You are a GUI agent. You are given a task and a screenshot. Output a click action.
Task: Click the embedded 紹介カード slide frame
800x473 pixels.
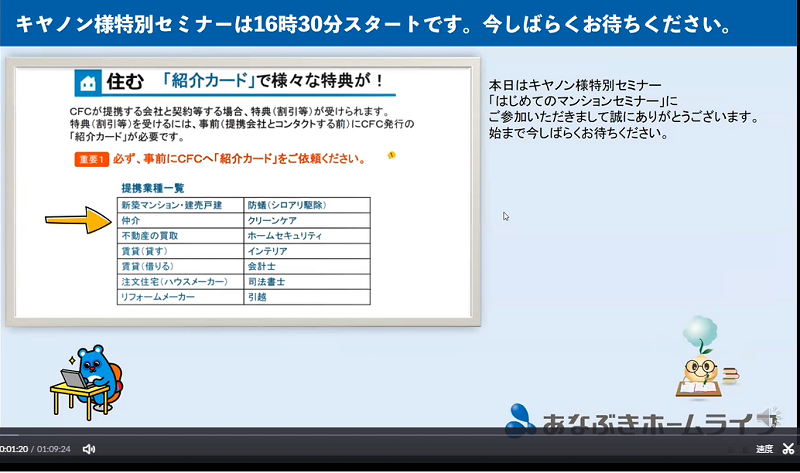click(243, 192)
